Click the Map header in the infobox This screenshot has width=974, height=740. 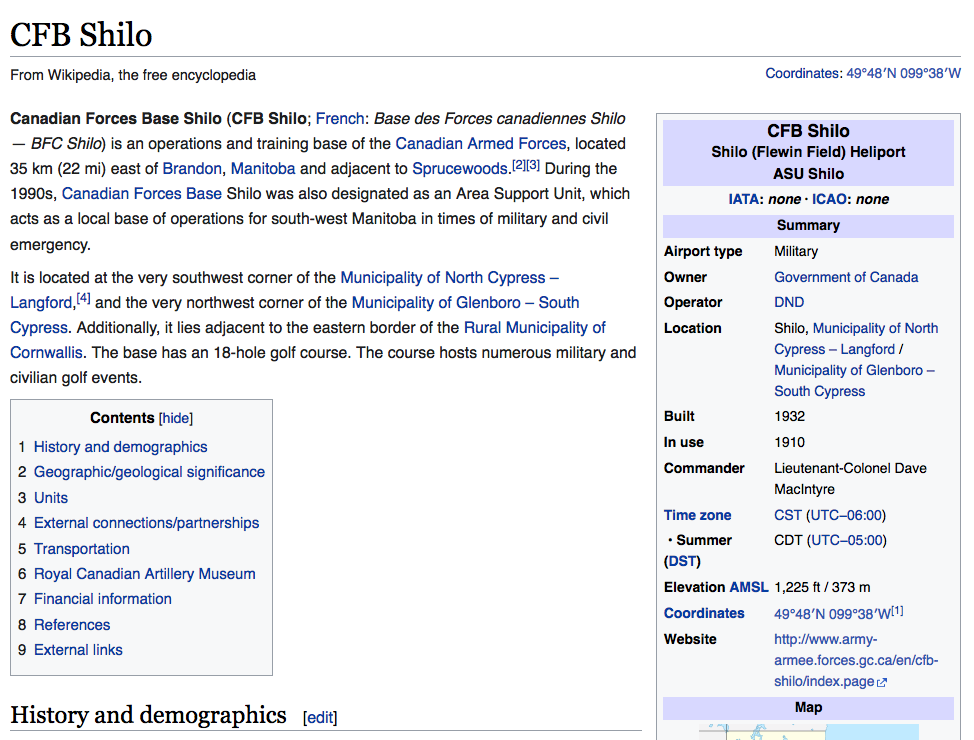[808, 708]
